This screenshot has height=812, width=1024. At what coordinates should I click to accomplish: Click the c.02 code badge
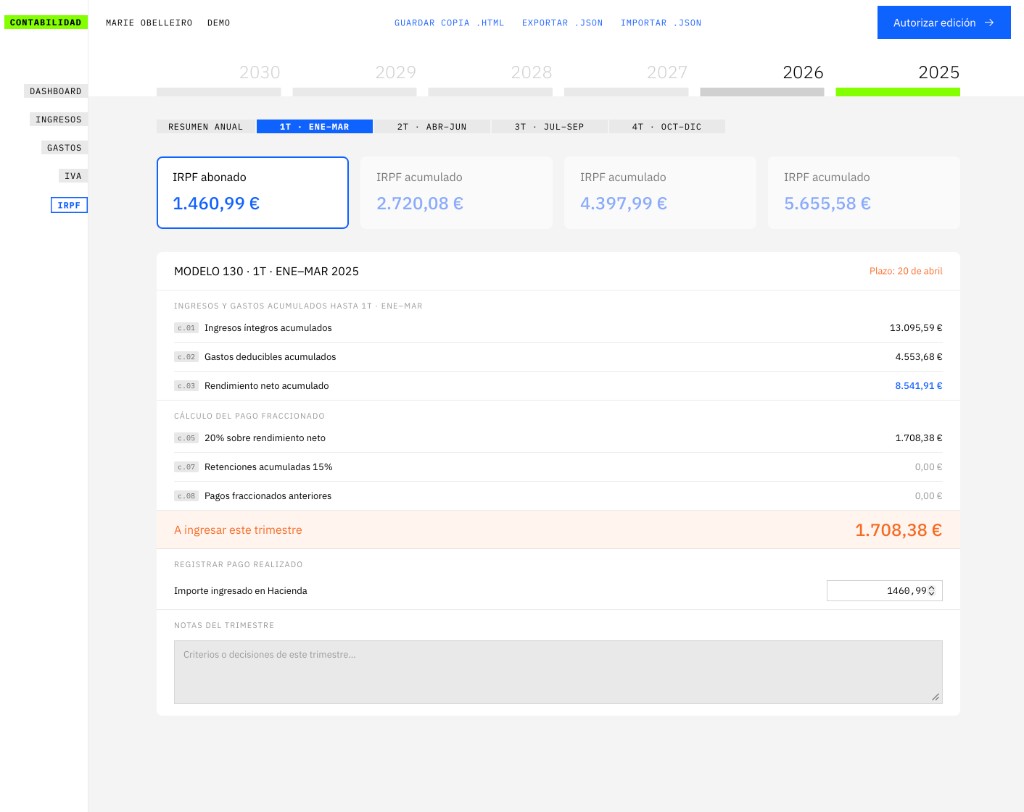pyautogui.click(x=186, y=357)
